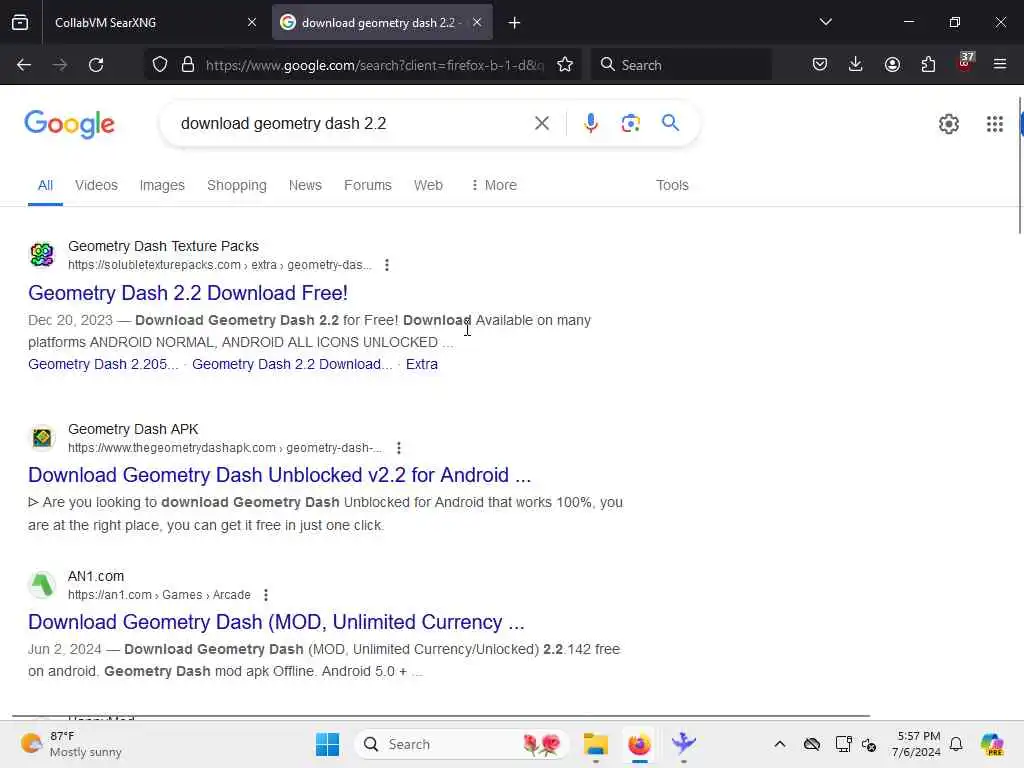The image size is (1024, 768).
Task: Open the Extra sitelink
Action: click(x=422, y=364)
